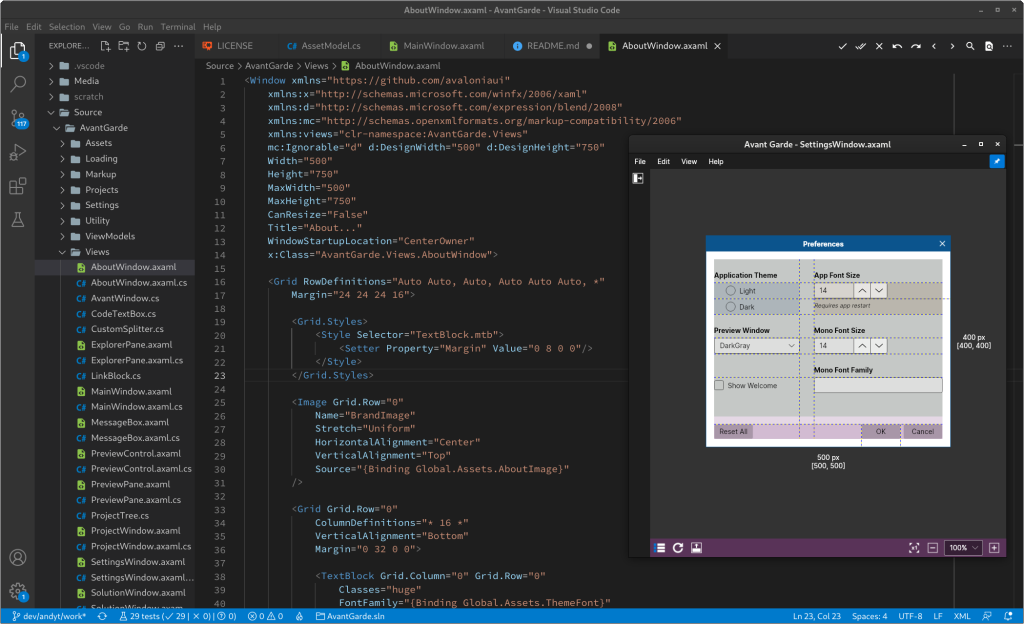Click the reload icon in Avant Garde toolbar

(x=678, y=548)
